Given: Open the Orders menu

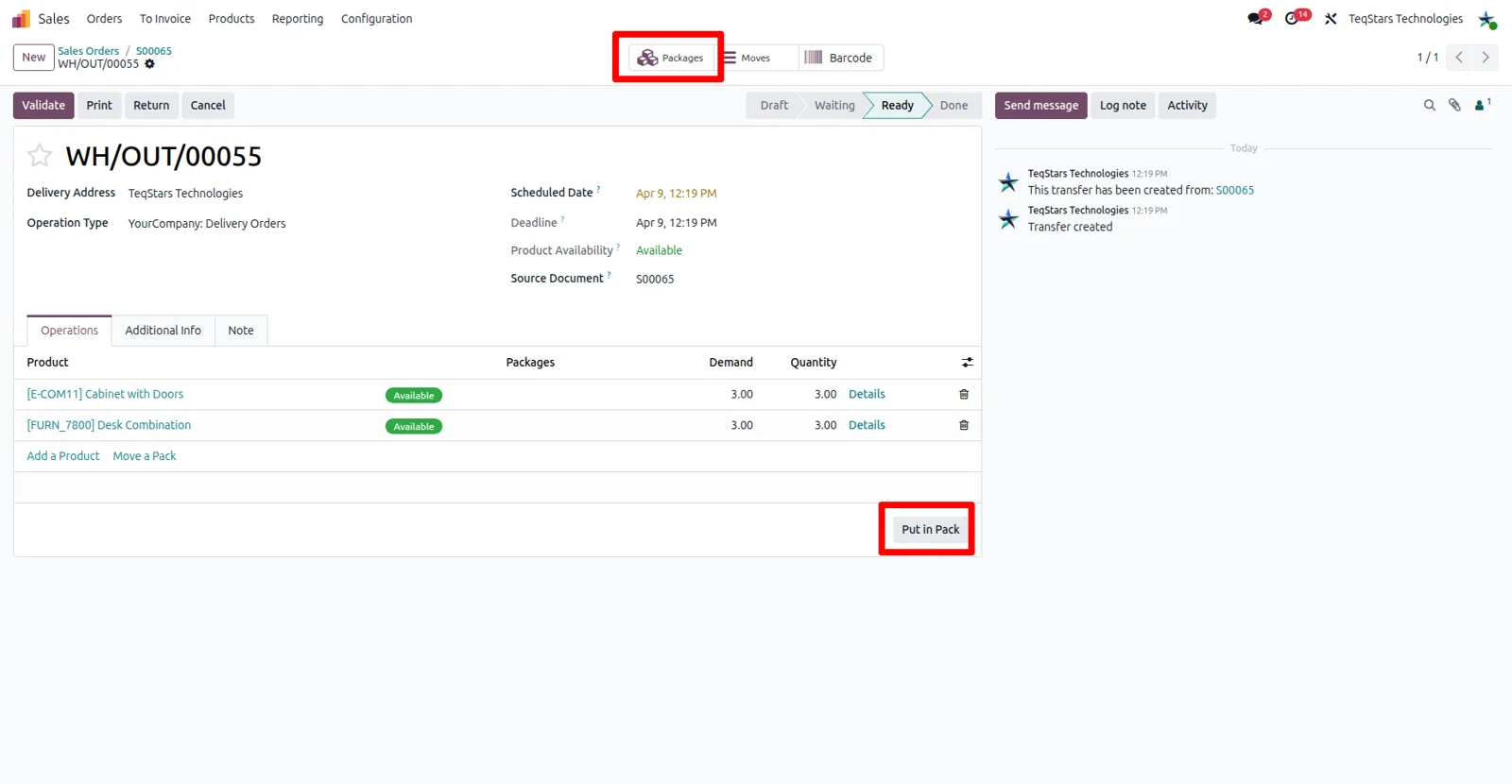Looking at the screenshot, I should pos(104,19).
